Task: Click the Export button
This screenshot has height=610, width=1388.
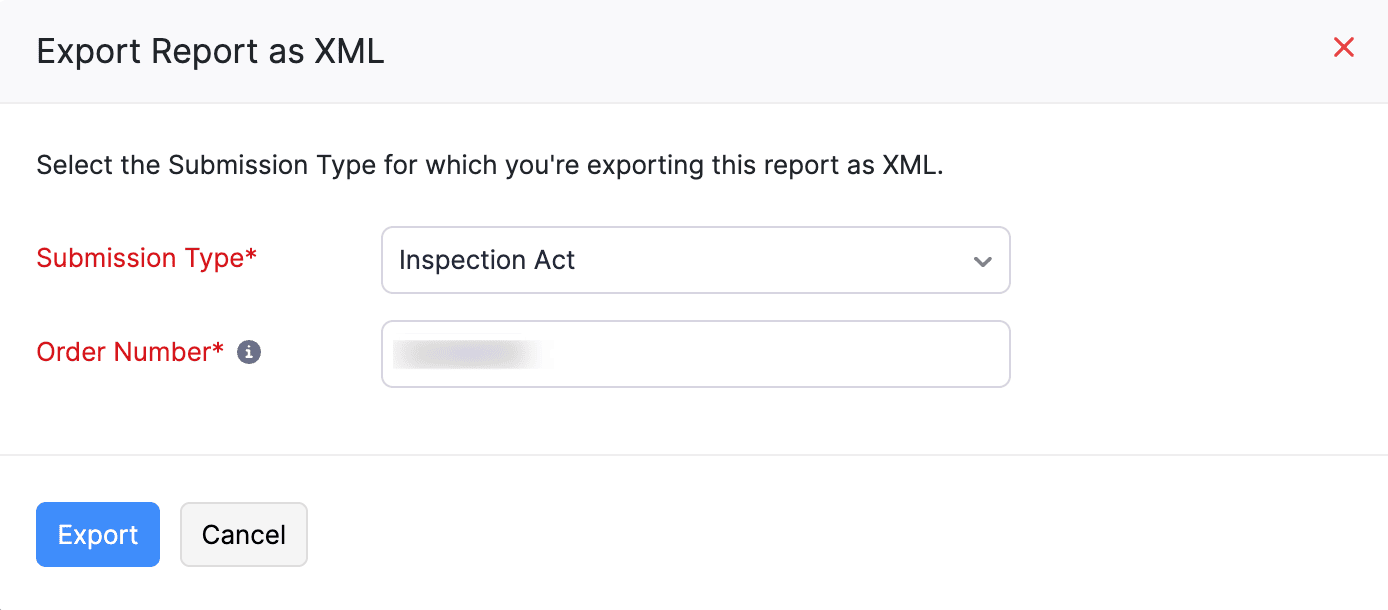Action: (x=97, y=534)
